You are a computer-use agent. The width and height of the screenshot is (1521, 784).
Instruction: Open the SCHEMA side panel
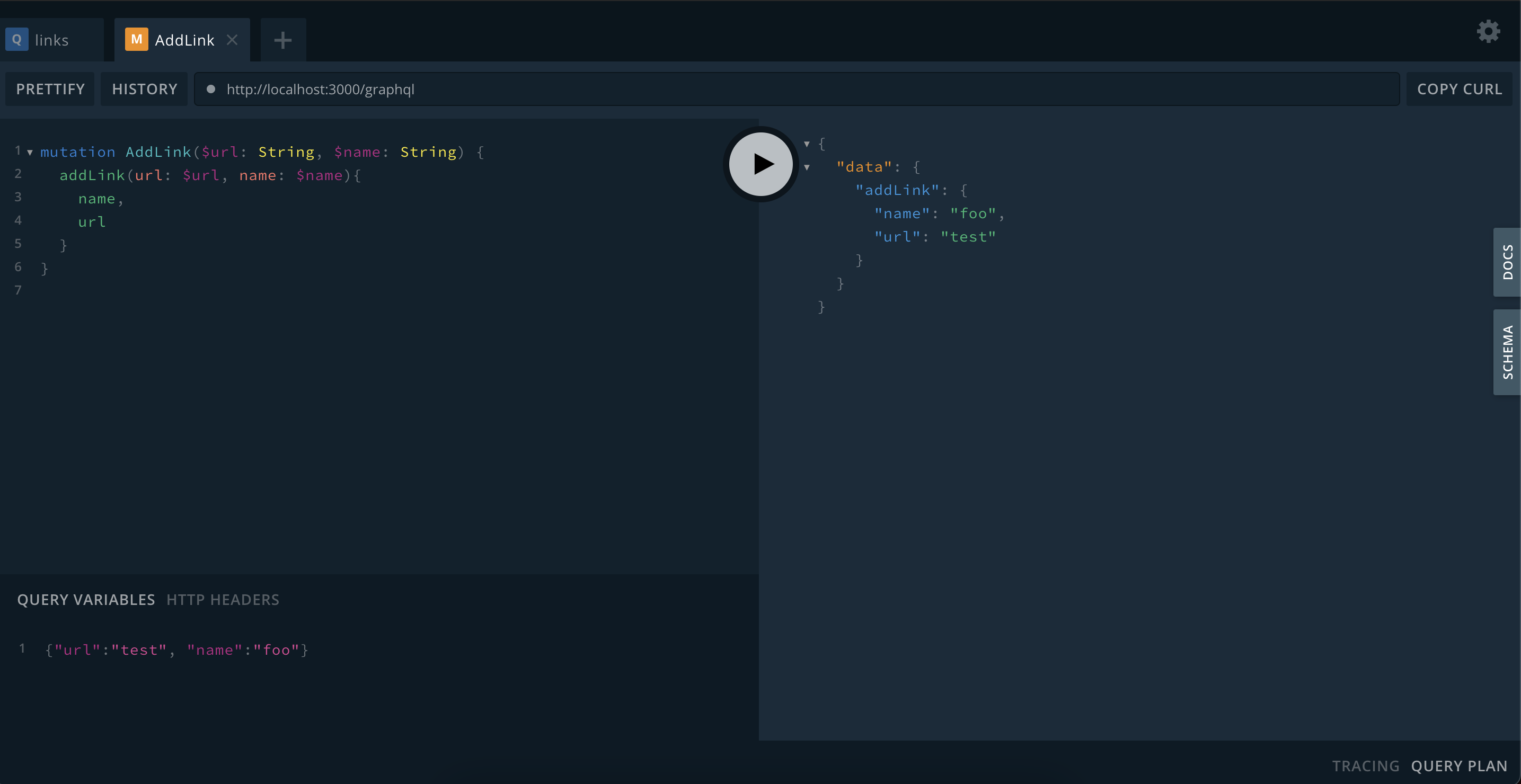[1507, 352]
